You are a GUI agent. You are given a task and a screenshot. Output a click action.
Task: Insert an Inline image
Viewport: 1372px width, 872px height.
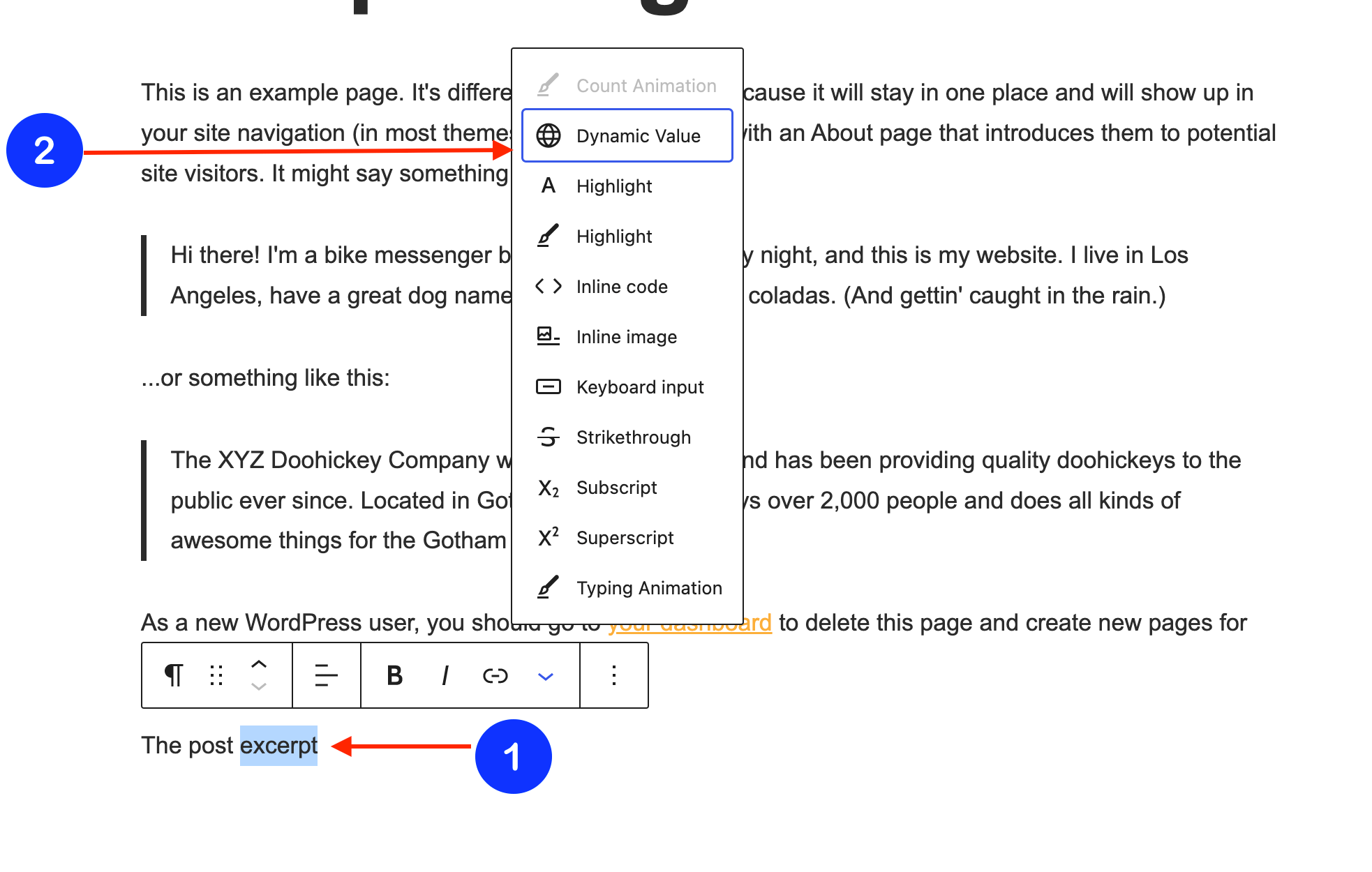tap(627, 337)
